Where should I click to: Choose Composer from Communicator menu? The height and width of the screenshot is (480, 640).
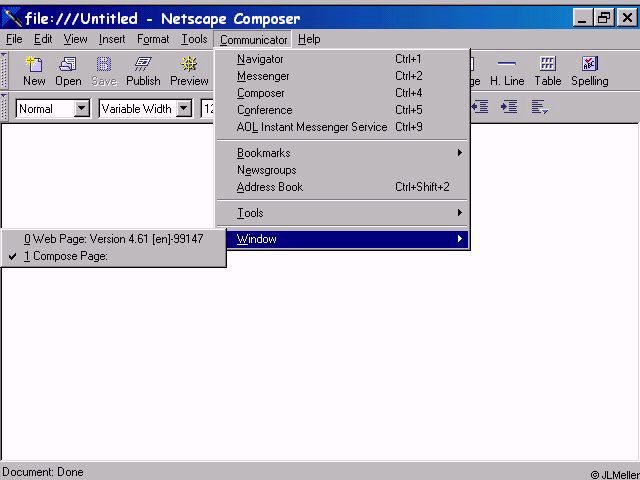tap(343, 93)
